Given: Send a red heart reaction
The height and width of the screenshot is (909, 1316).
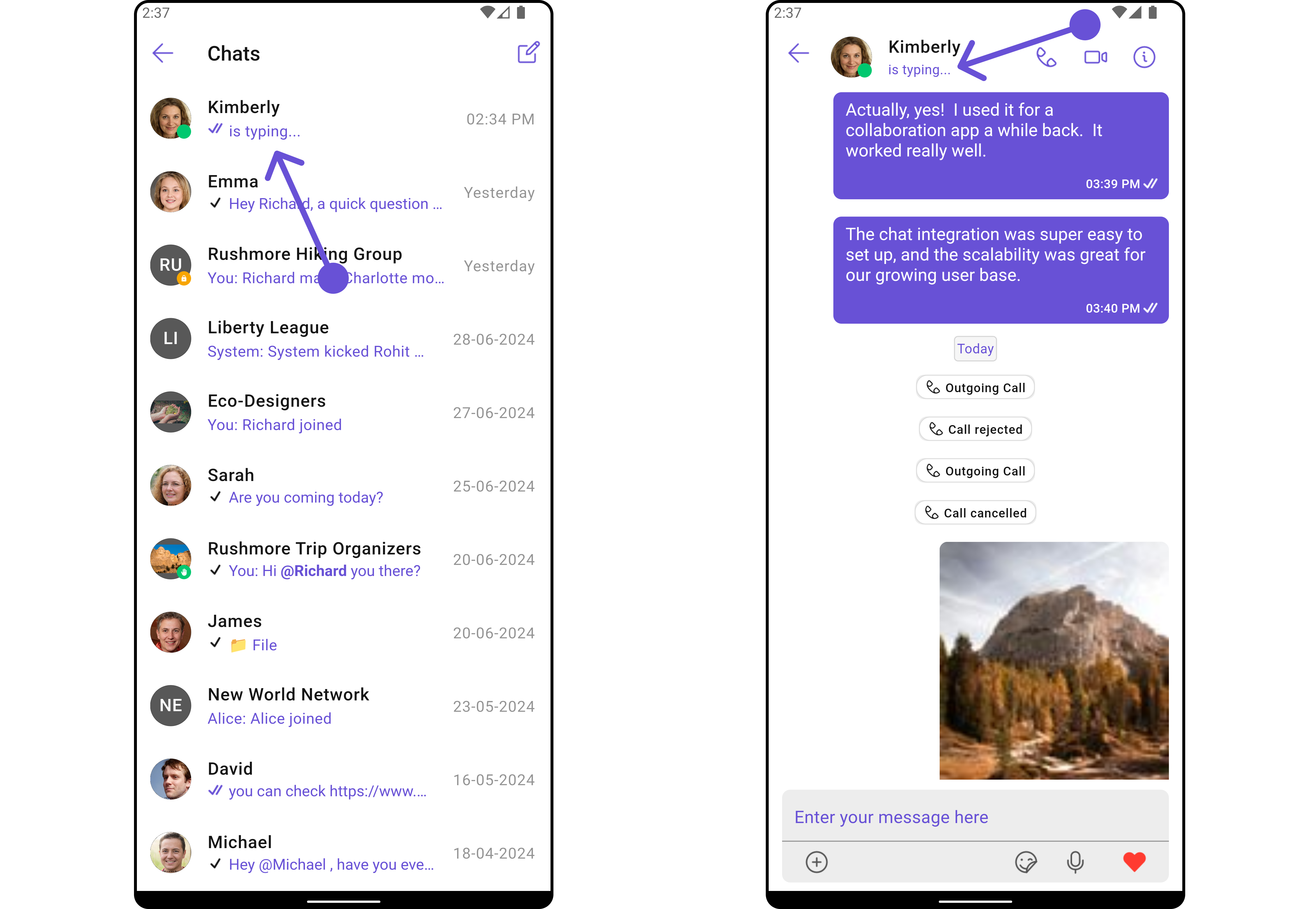Looking at the screenshot, I should coord(1134,862).
